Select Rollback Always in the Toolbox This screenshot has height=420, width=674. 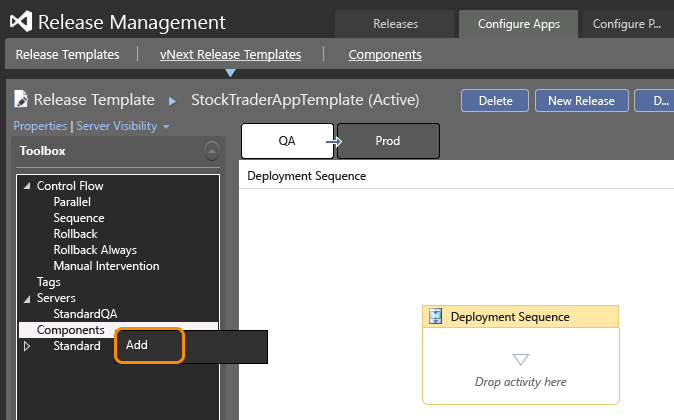pos(95,250)
